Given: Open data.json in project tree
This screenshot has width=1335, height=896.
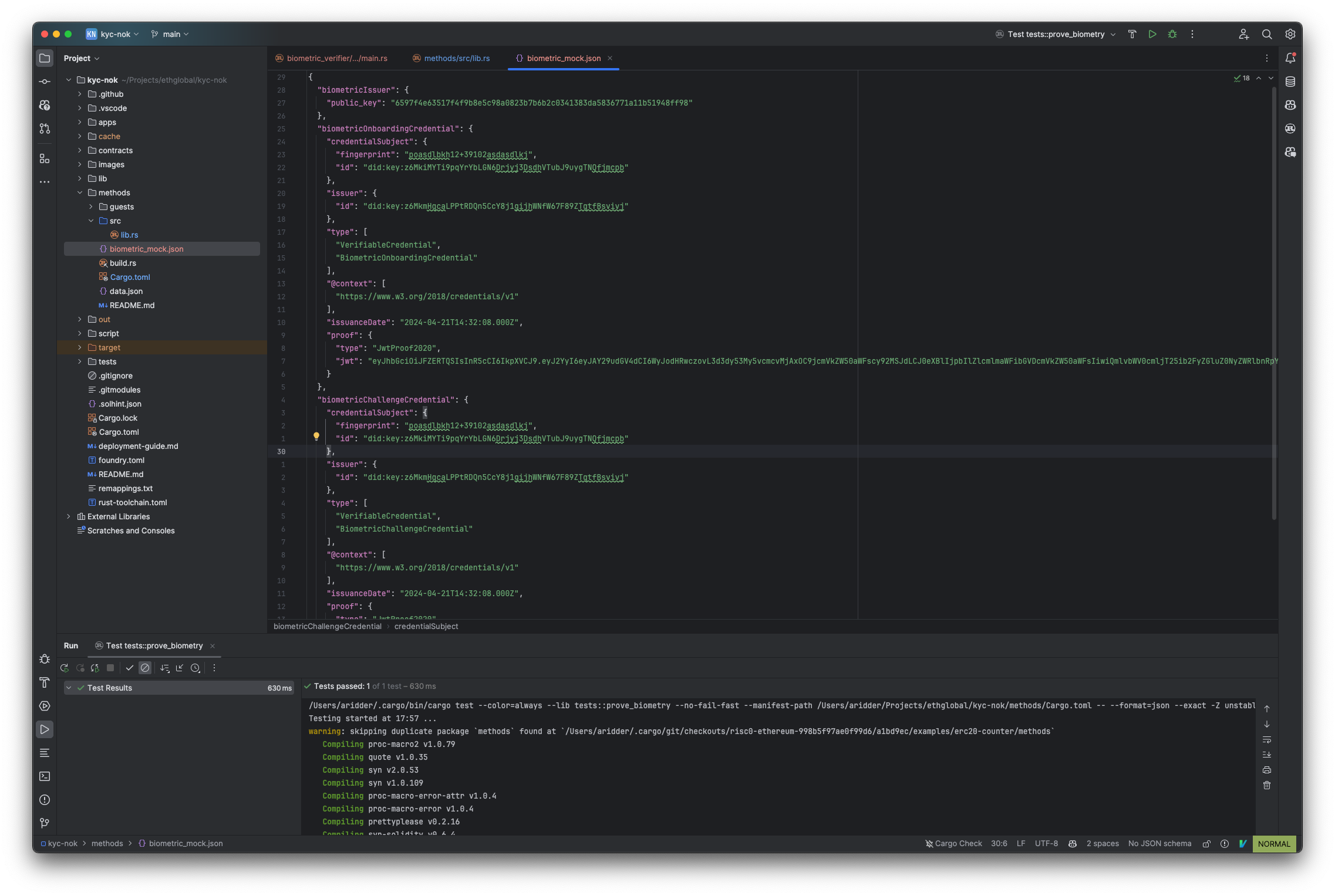Looking at the screenshot, I should pos(121,291).
